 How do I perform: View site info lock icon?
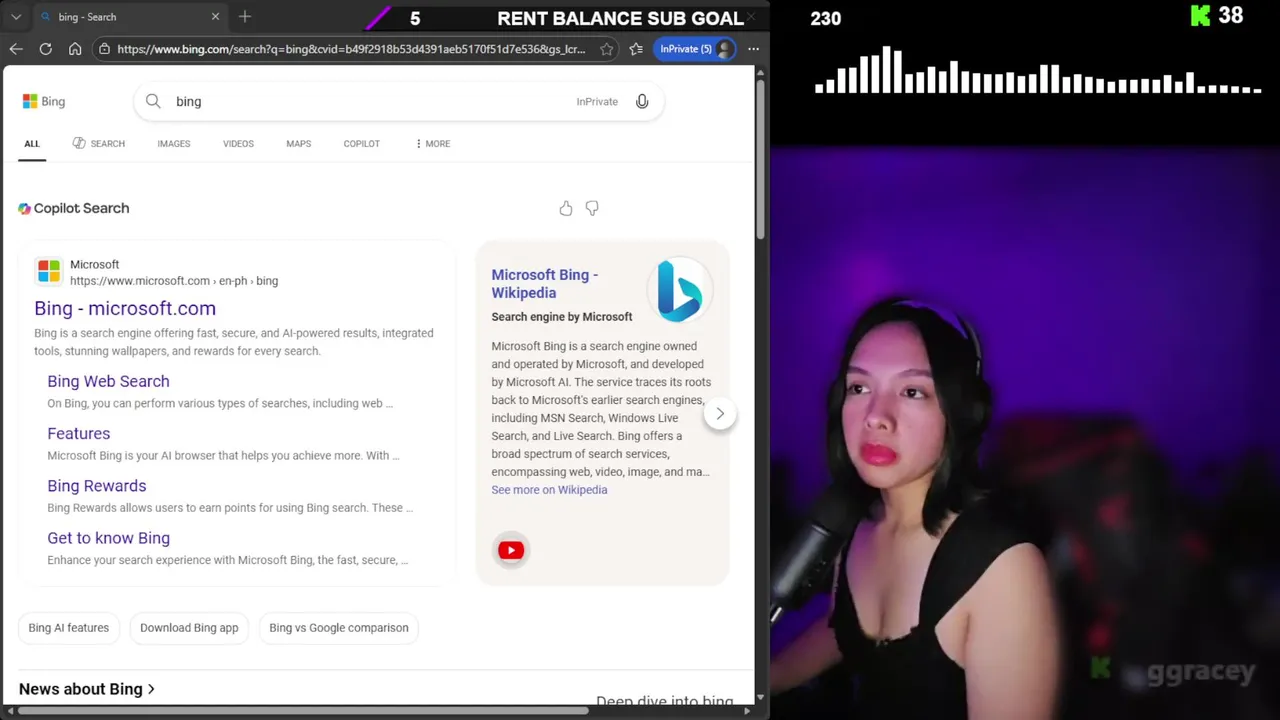[x=104, y=49]
